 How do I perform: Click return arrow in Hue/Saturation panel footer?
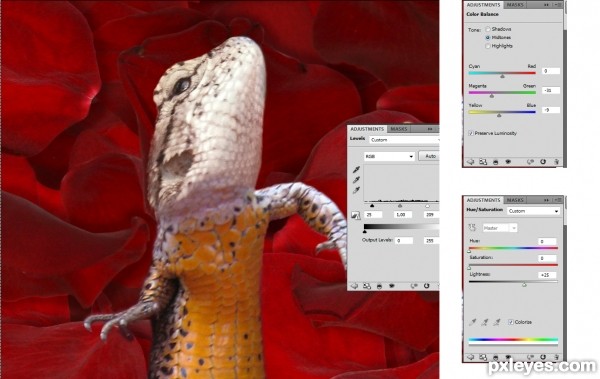(471, 357)
